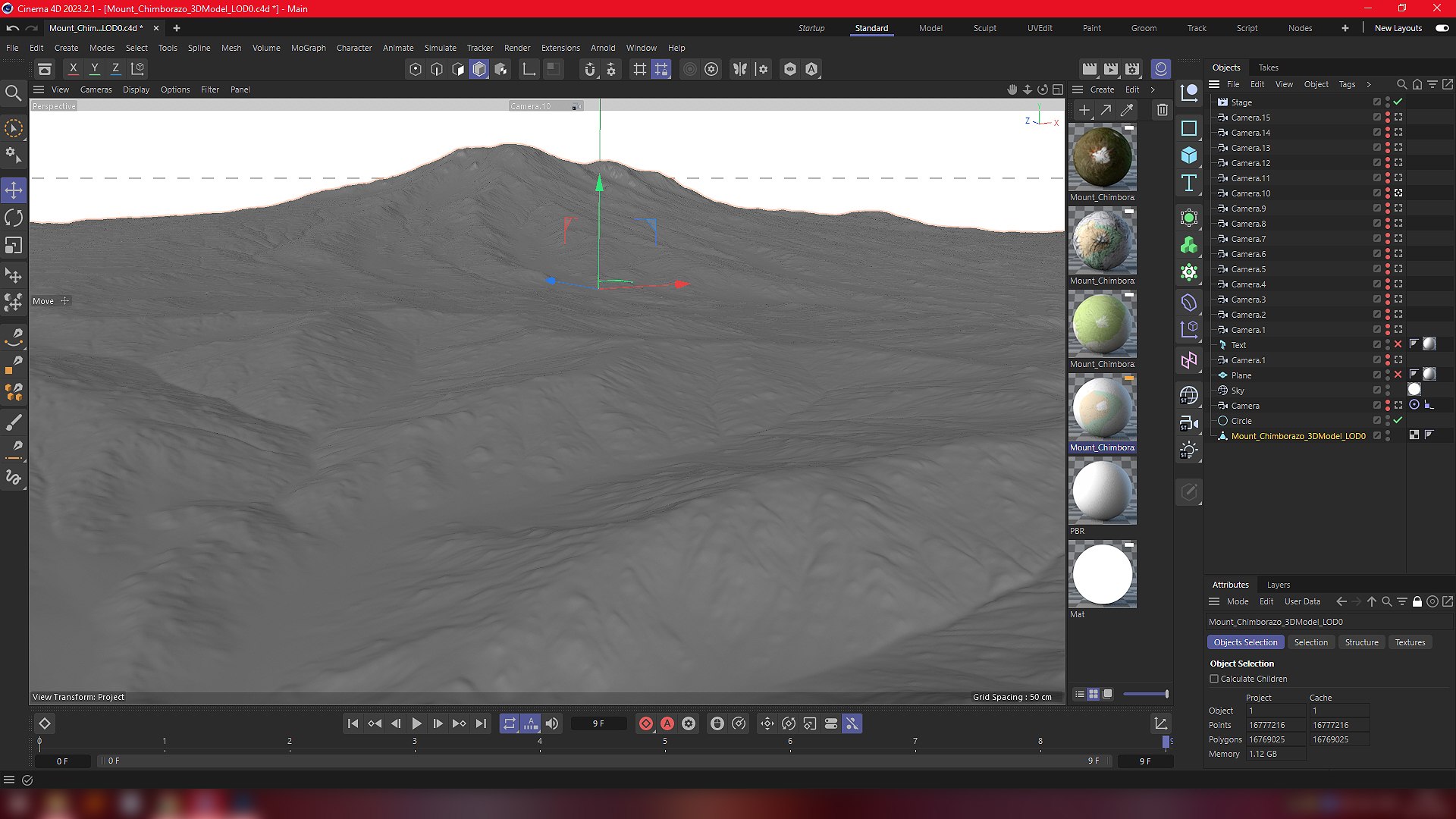Open Material Manager Create menu

[1102, 89]
